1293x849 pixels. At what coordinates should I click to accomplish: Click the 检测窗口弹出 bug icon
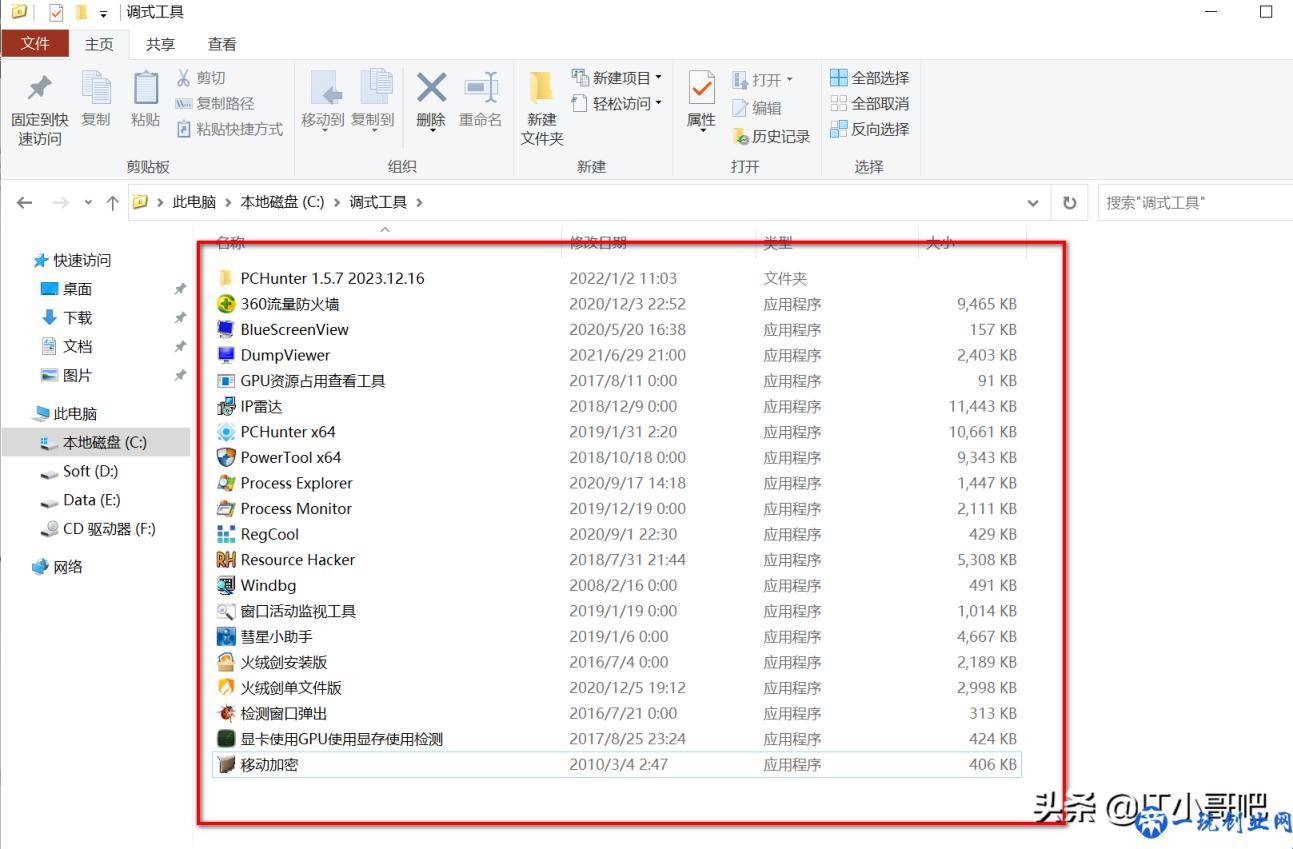[x=226, y=713]
